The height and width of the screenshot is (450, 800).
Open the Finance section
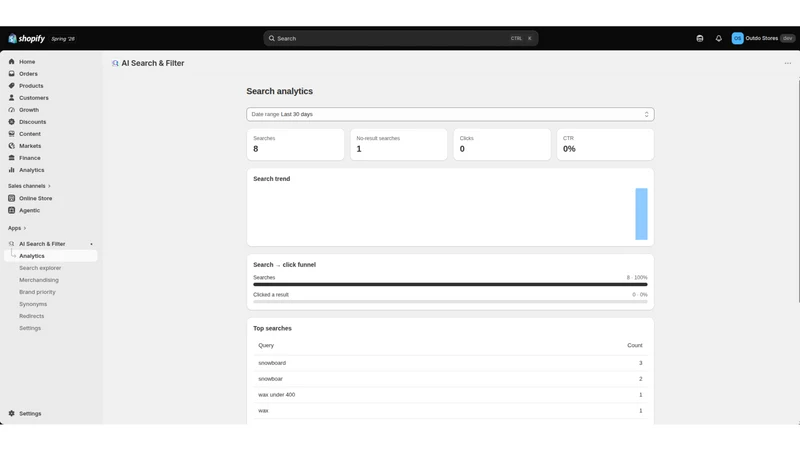(30, 158)
